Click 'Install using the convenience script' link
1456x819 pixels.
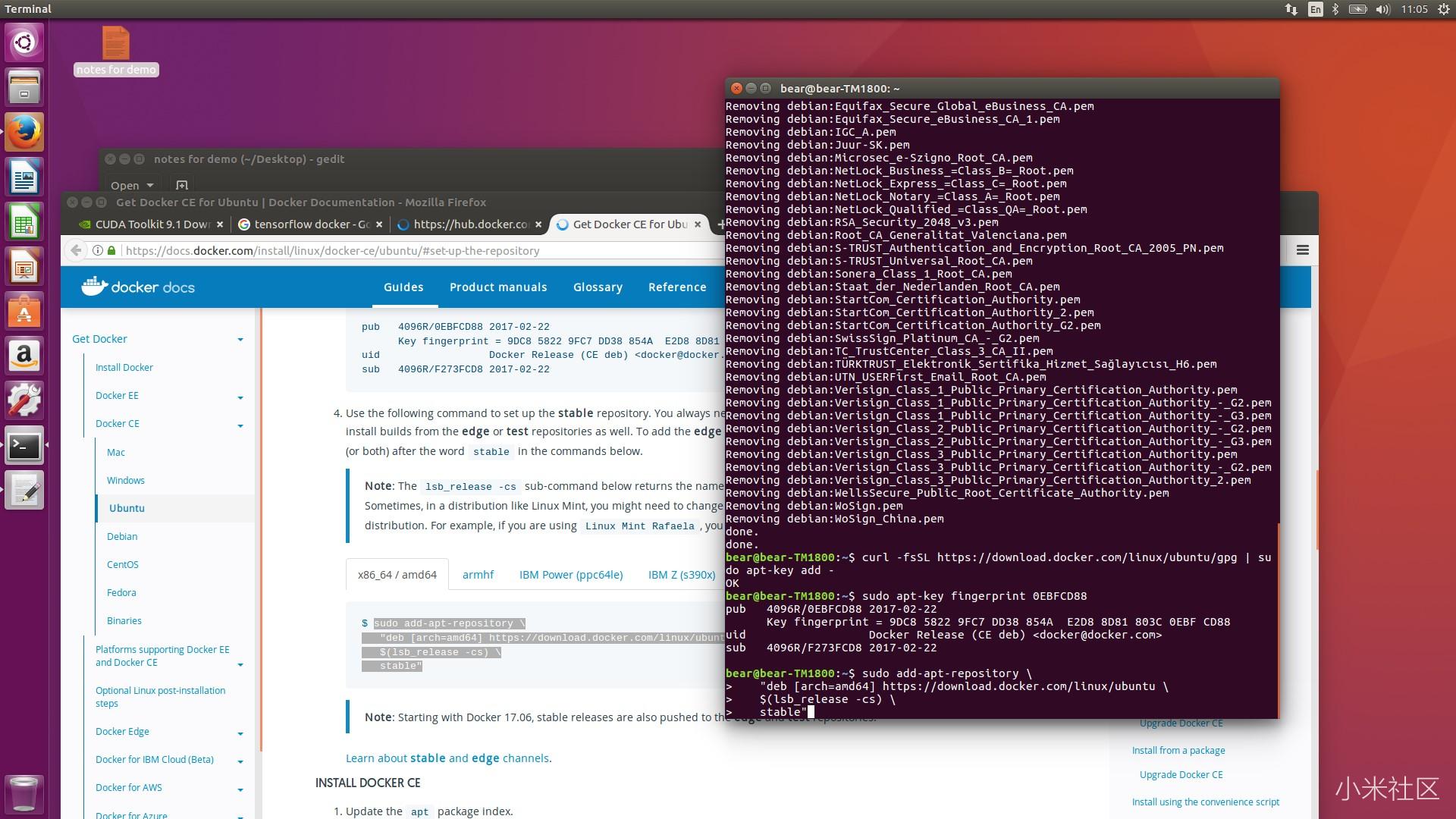[x=1205, y=802]
